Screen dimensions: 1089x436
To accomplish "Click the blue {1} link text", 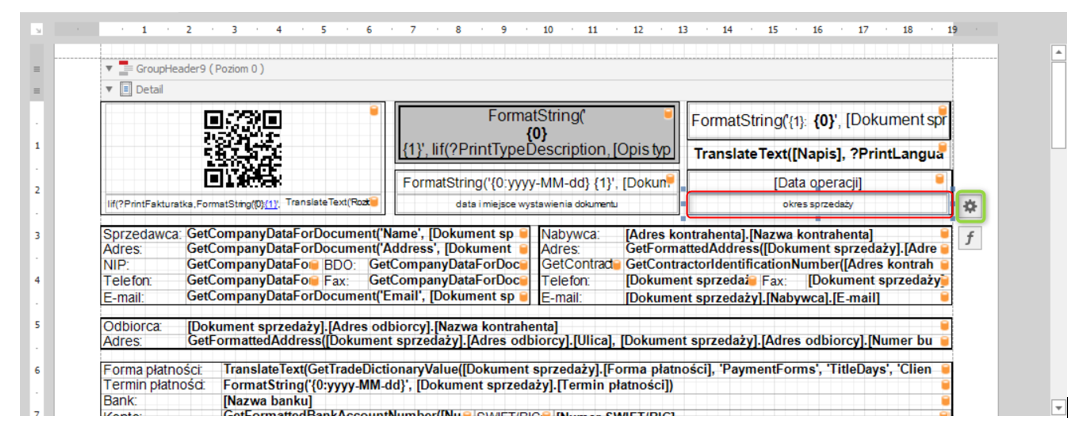I will (272, 204).
